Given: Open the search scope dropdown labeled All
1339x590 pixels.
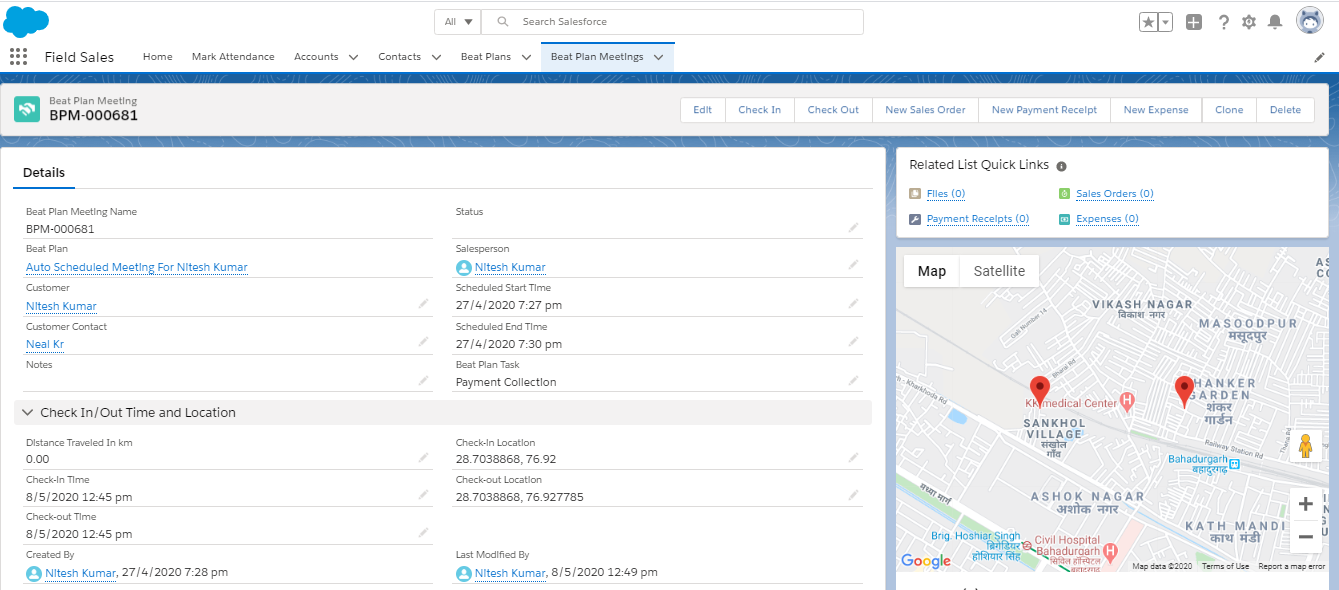Looking at the screenshot, I should point(457,21).
